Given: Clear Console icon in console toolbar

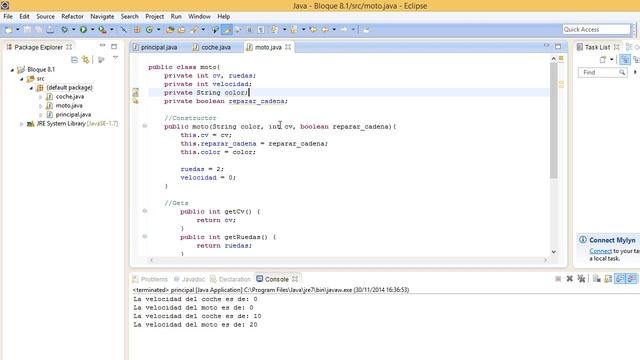Looking at the screenshot, I should pos(597,279).
